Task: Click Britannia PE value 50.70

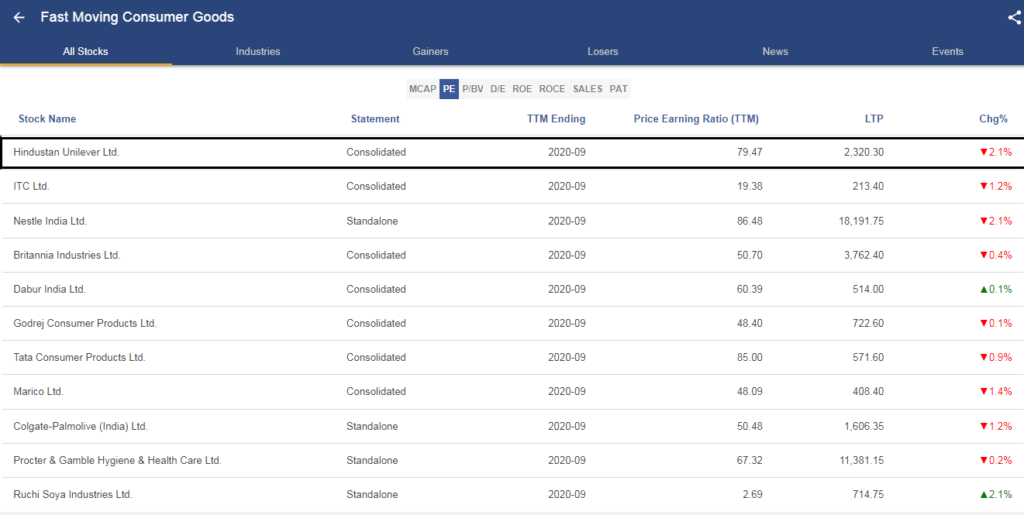Action: pyautogui.click(x=750, y=255)
